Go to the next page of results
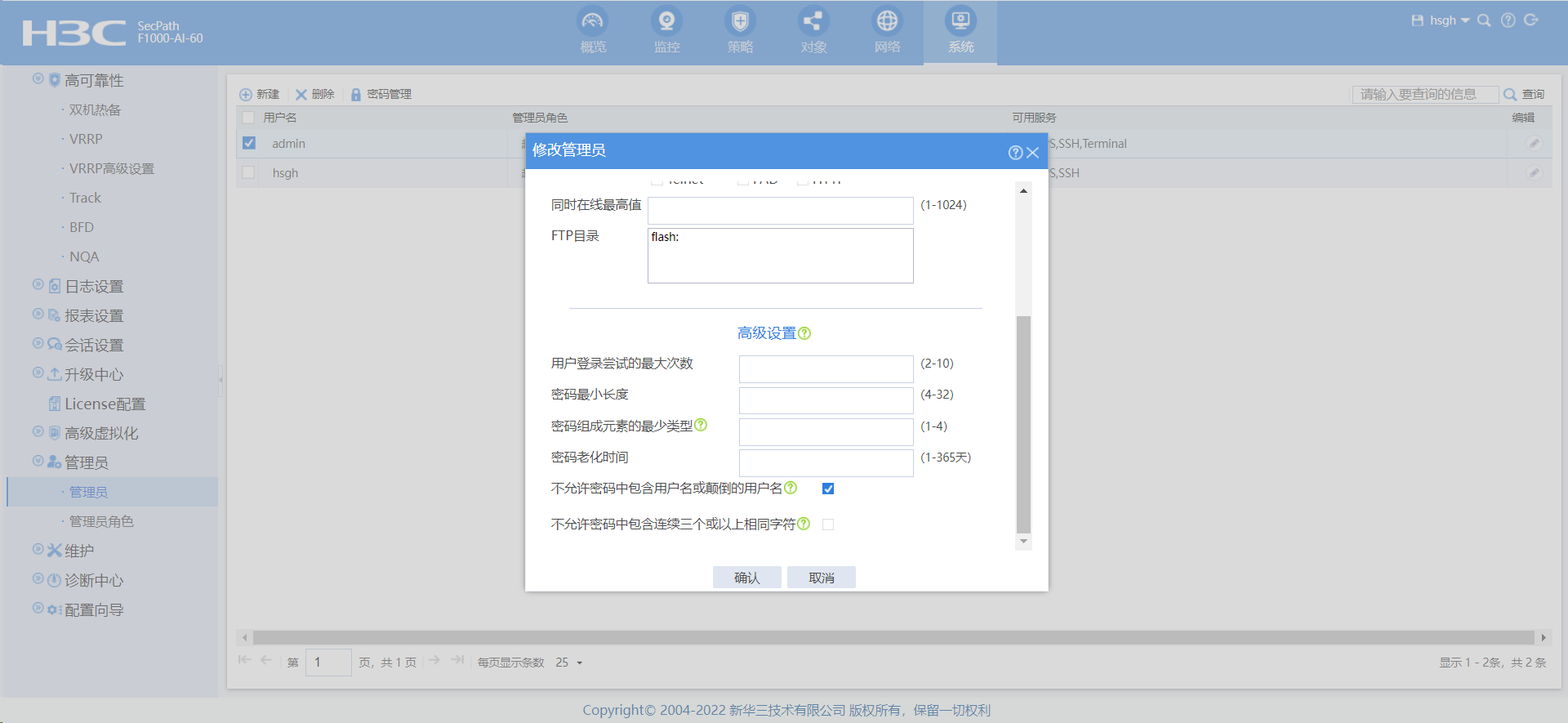 [x=434, y=660]
